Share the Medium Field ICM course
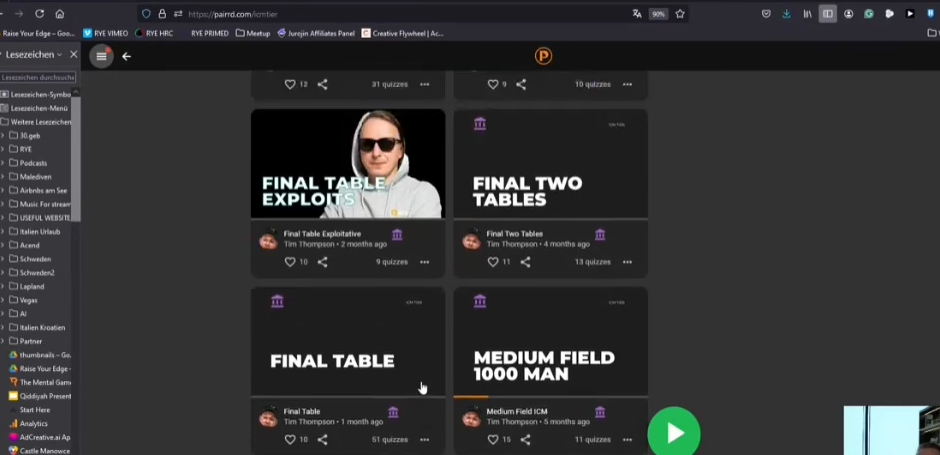 click(x=525, y=439)
